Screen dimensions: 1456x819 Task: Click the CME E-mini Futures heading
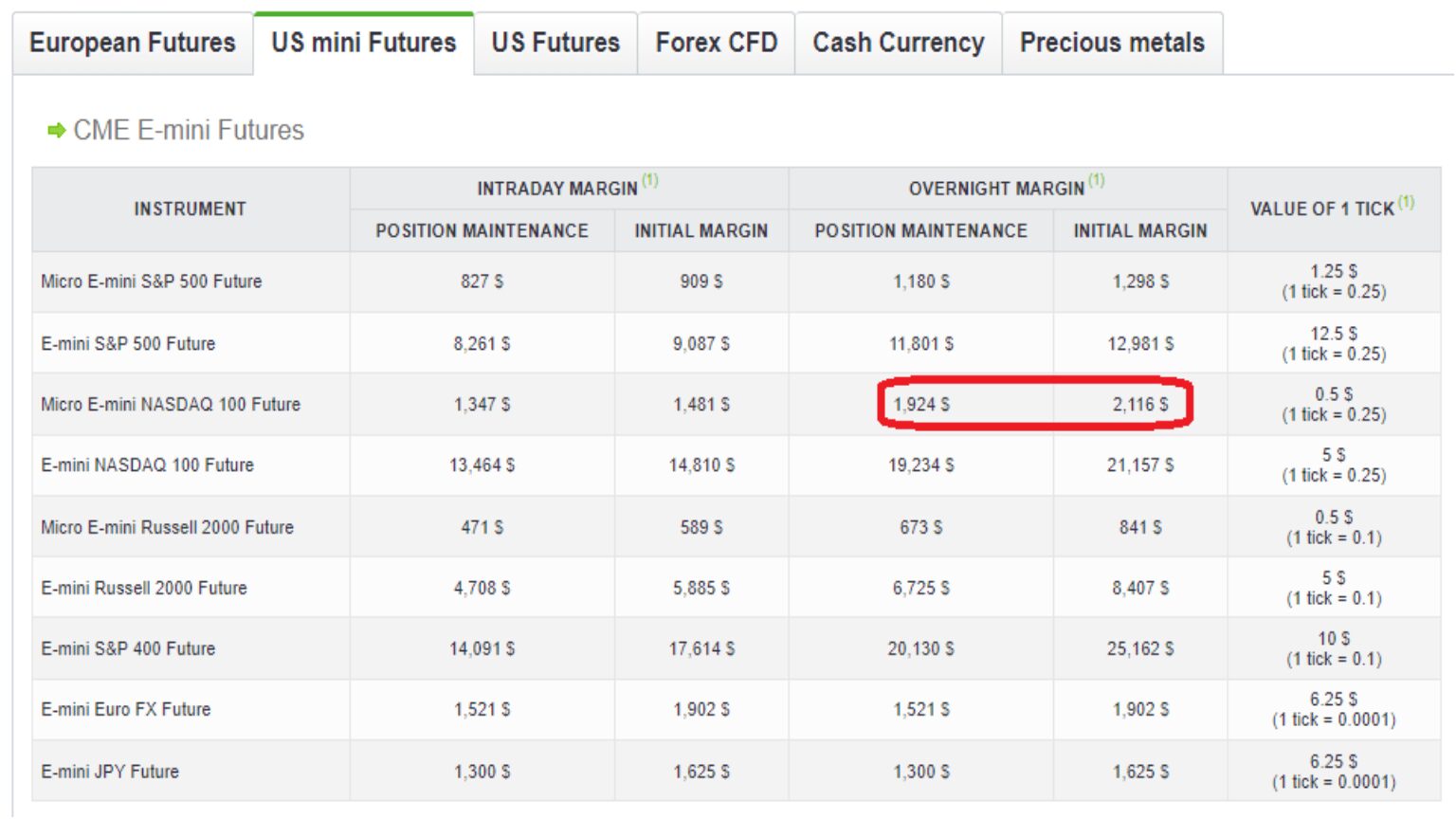point(189,130)
